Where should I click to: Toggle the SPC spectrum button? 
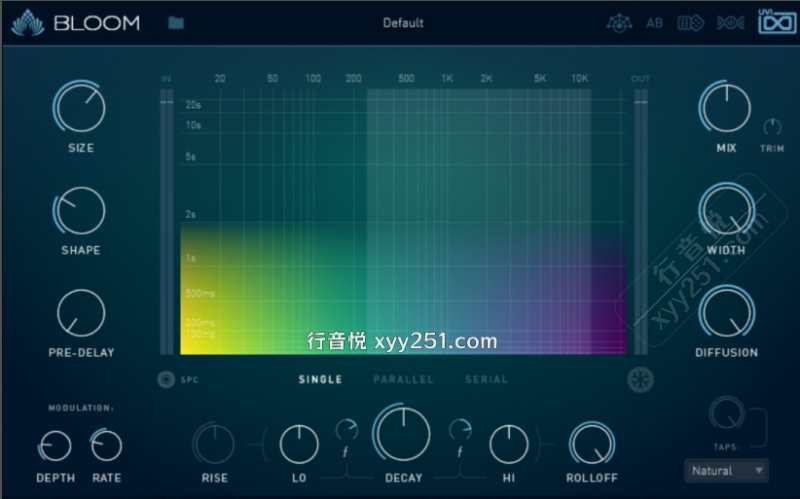point(166,379)
